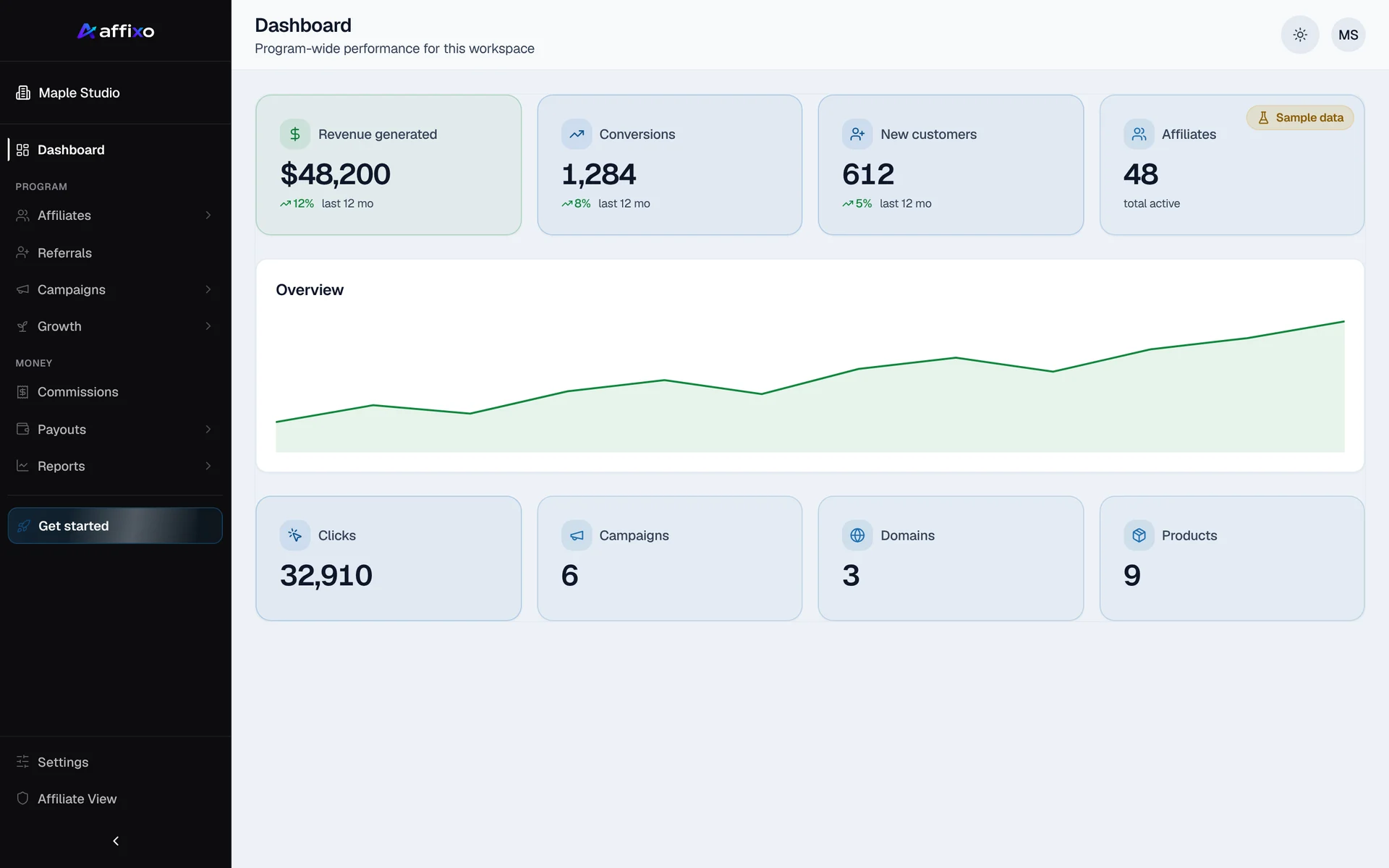
Task: Expand the Campaigns sidebar chevron
Action: [x=208, y=289]
